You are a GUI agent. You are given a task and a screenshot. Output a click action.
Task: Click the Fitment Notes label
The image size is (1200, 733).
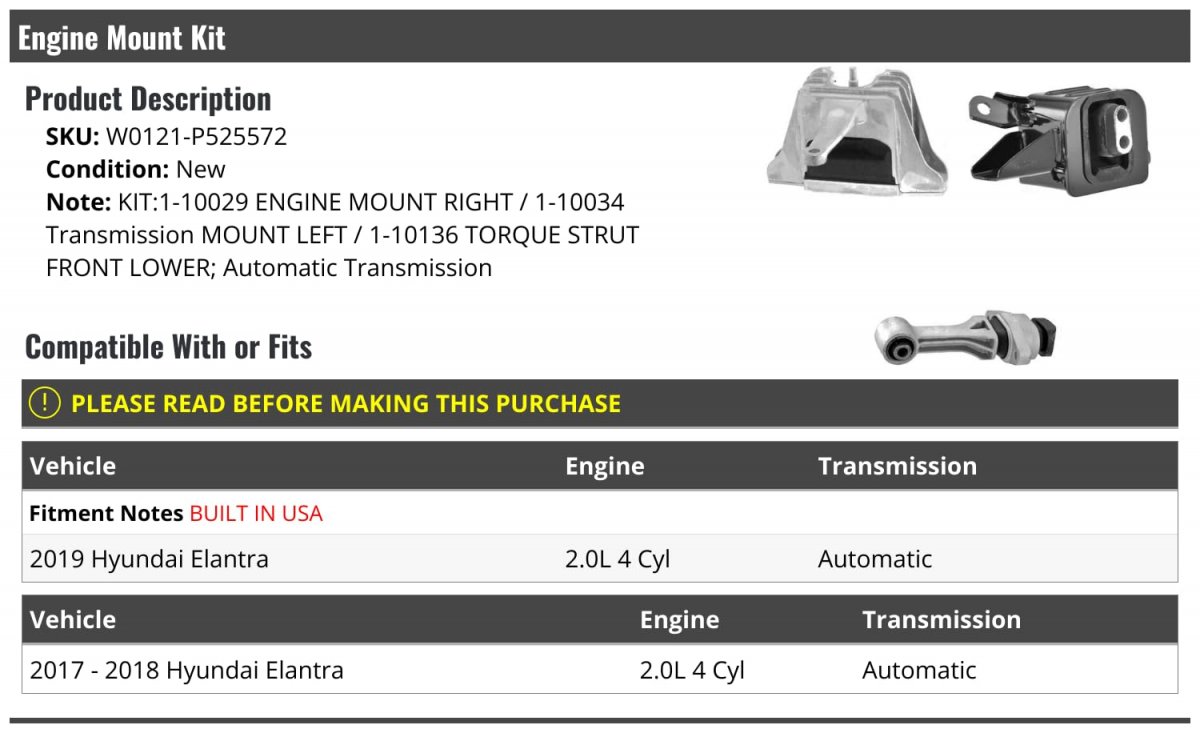[x=107, y=513]
